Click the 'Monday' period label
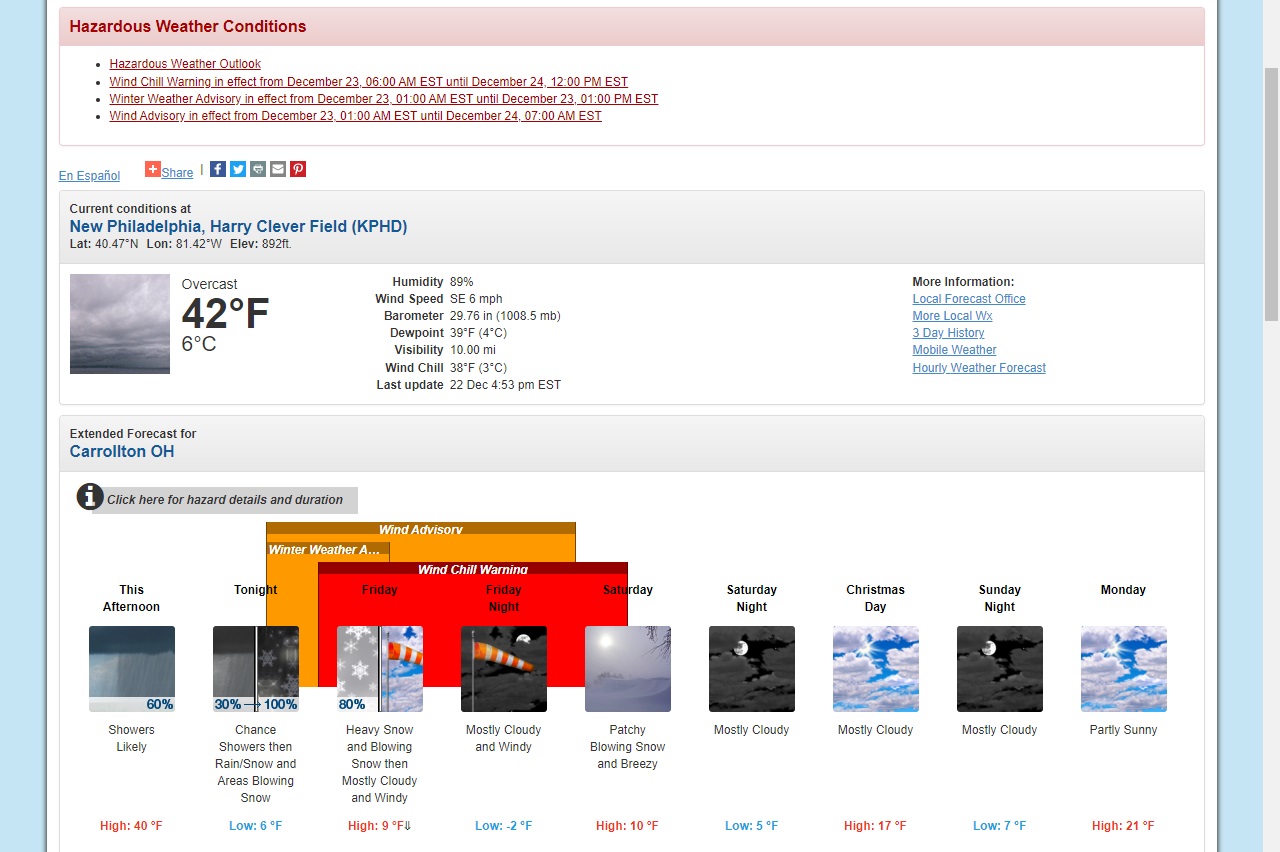The height and width of the screenshot is (852, 1280). point(1124,590)
